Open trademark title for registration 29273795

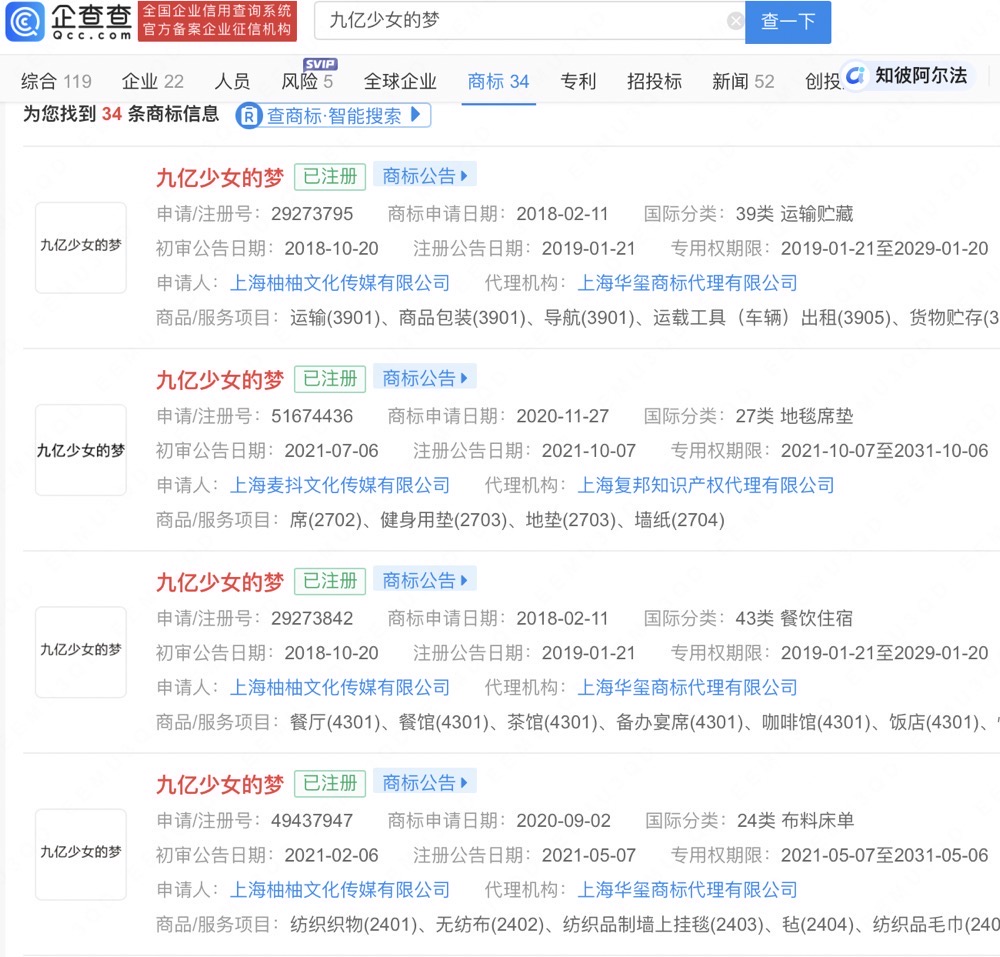(x=220, y=177)
